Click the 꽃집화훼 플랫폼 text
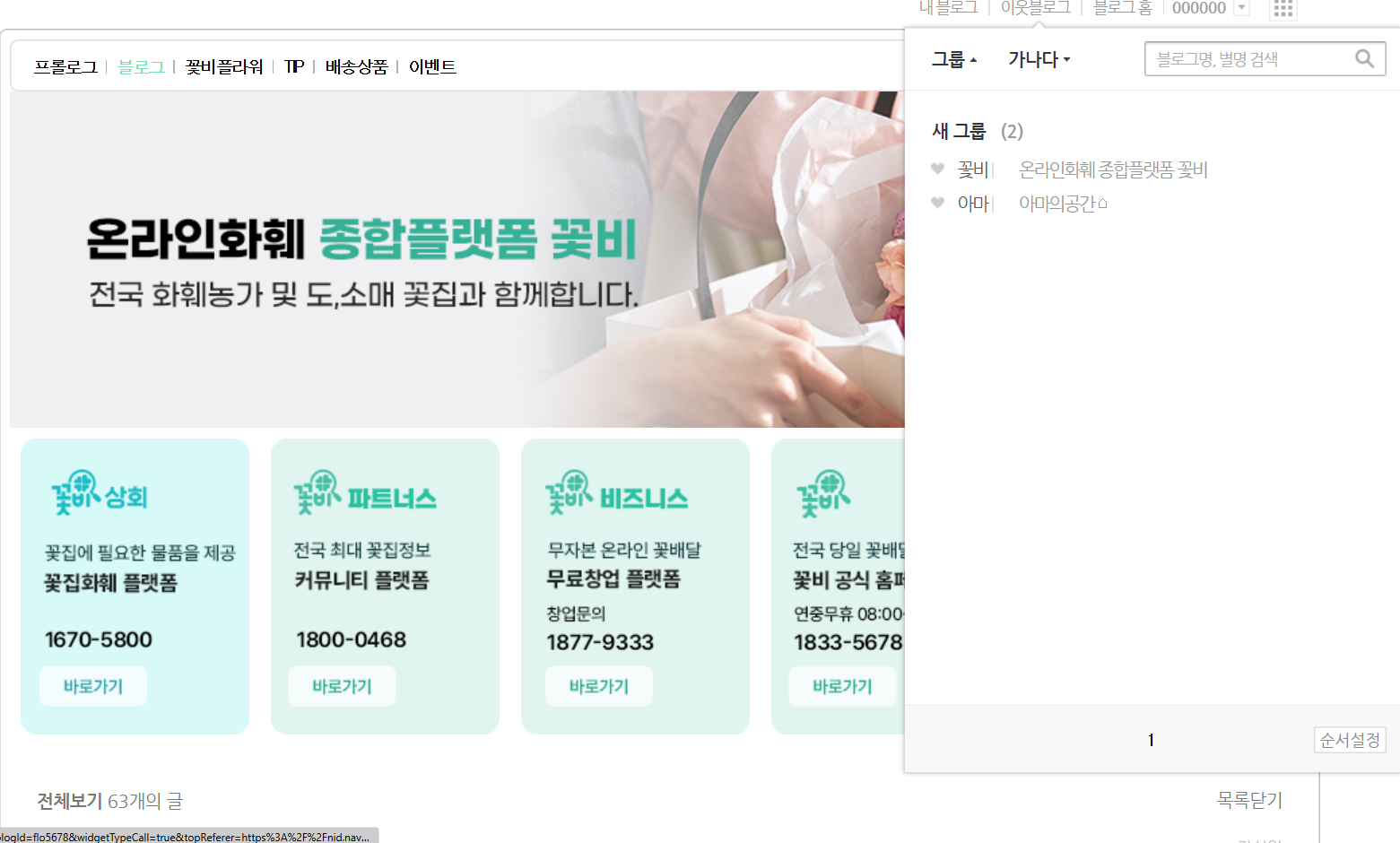Screen dimensions: 1400x843 (111, 583)
